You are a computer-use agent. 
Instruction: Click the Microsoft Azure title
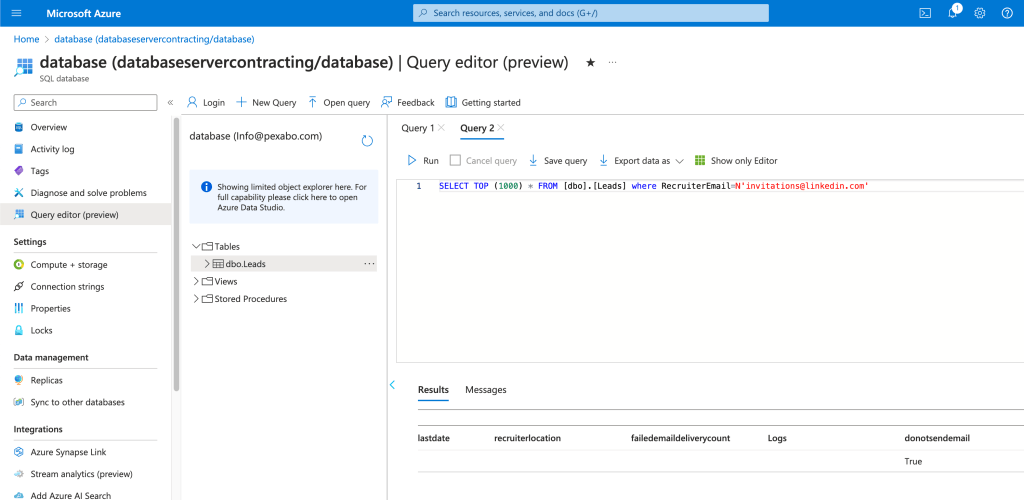[84, 13]
